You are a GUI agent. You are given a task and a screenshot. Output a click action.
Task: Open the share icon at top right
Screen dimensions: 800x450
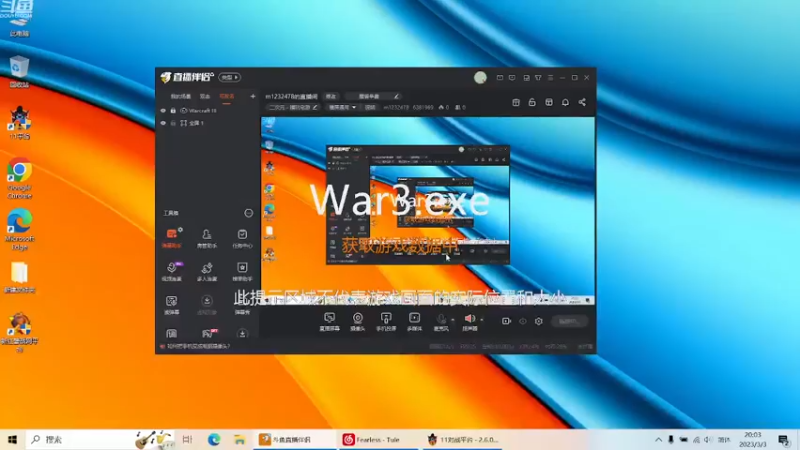click(582, 103)
